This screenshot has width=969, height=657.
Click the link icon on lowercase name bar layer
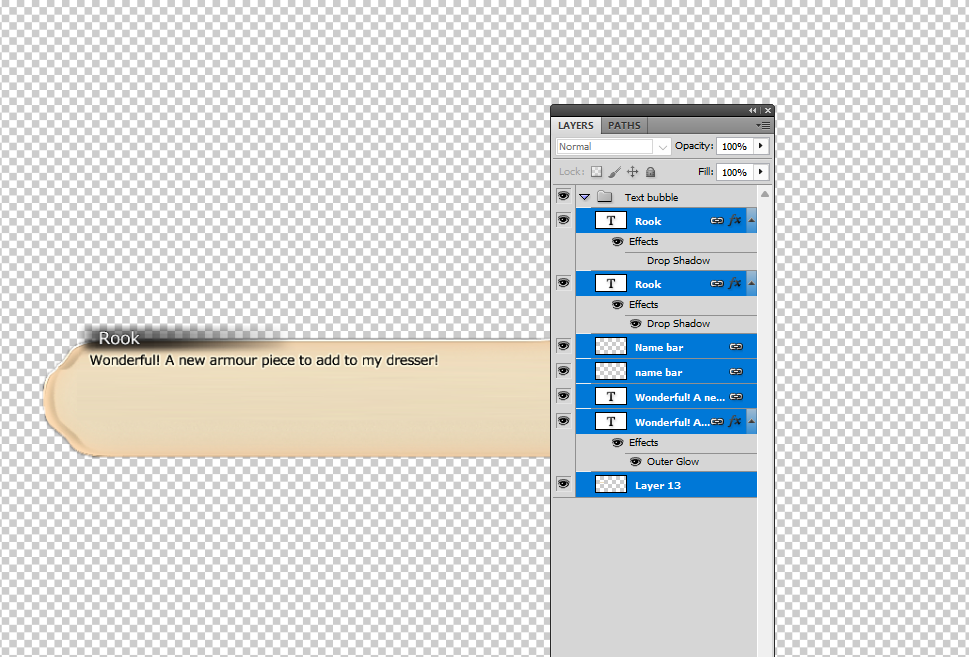click(x=736, y=372)
